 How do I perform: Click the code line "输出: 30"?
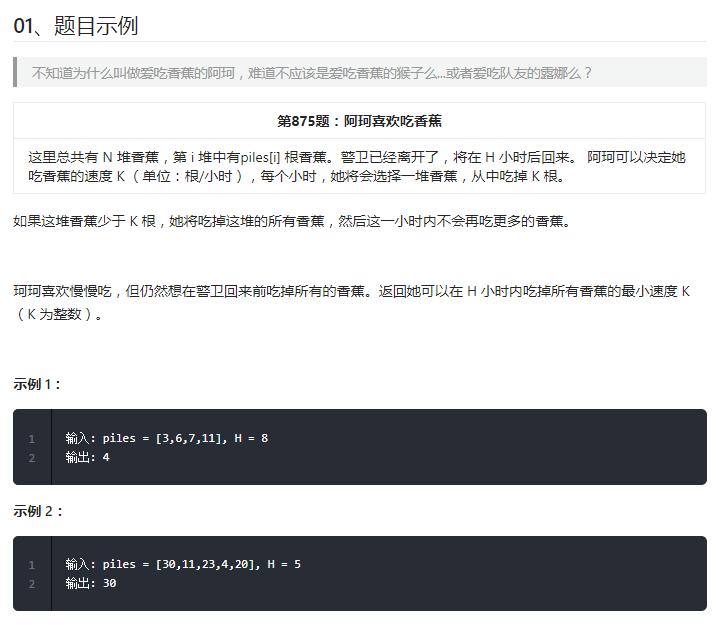click(90, 583)
